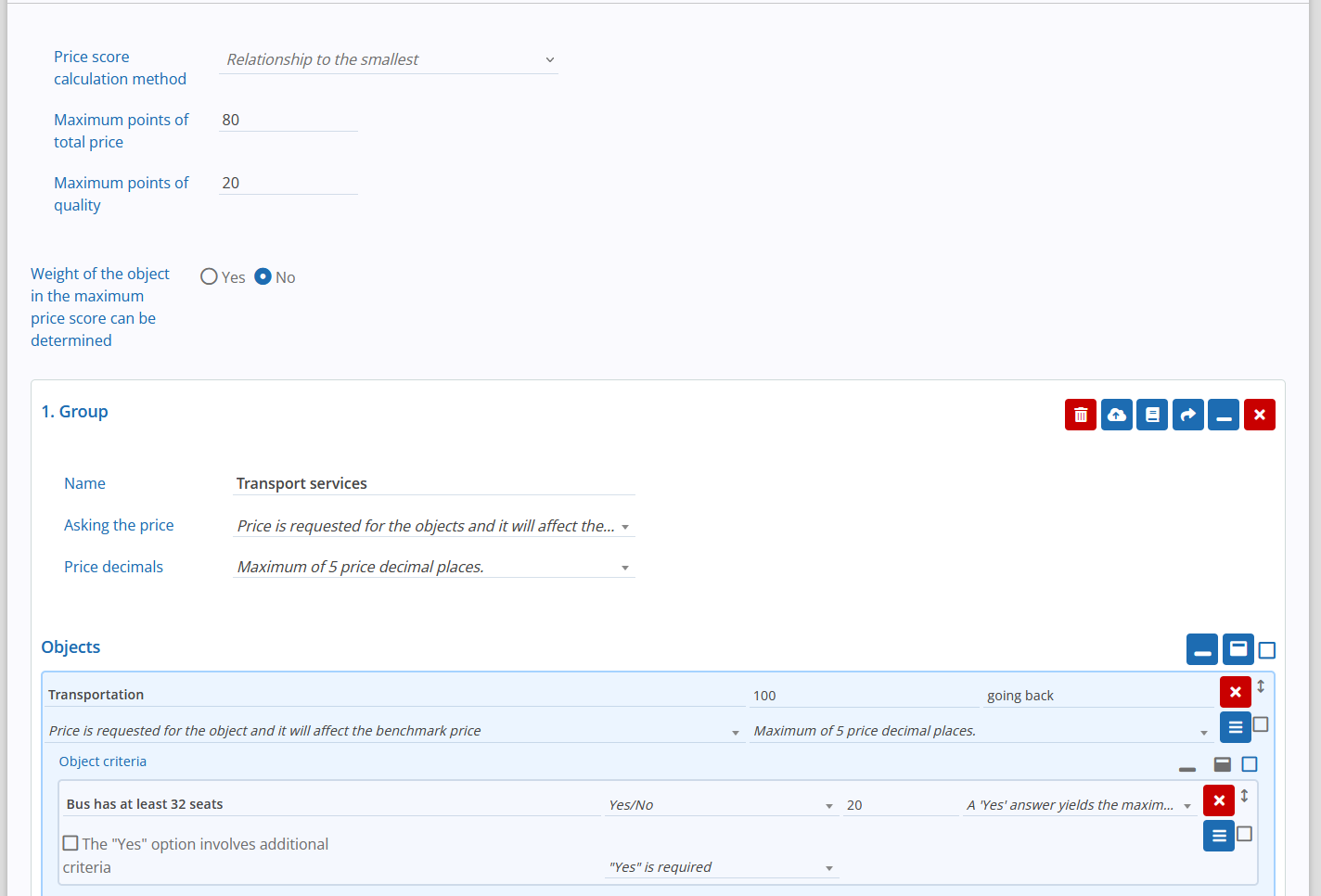
Task: Collapse all objects with the Objects minus icon
Action: (x=1202, y=649)
